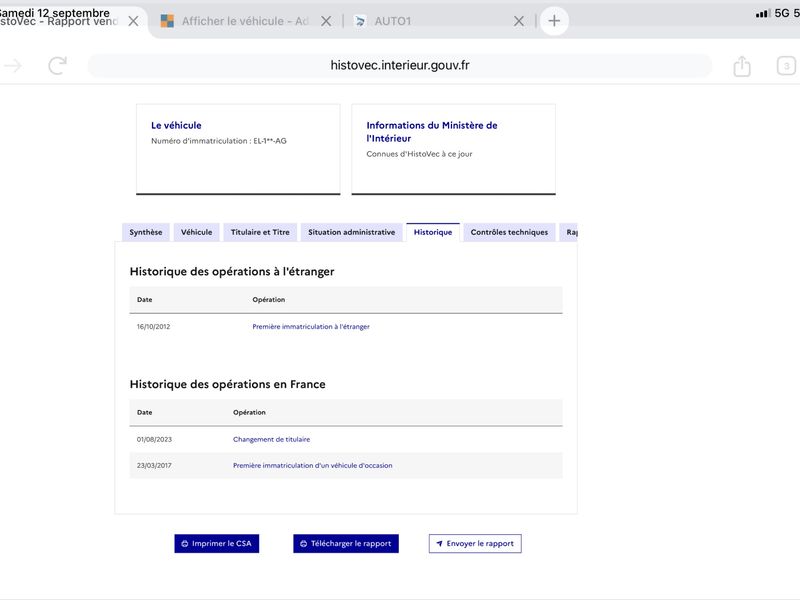Close the HistoVec Rapport tab
The height and width of the screenshot is (600, 800).
tap(133, 21)
